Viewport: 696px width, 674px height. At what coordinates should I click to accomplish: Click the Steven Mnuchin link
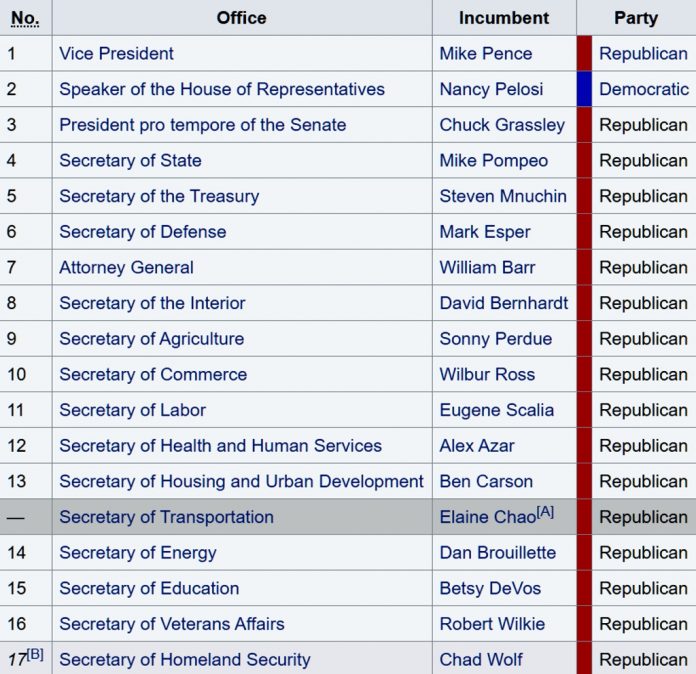[503, 196]
